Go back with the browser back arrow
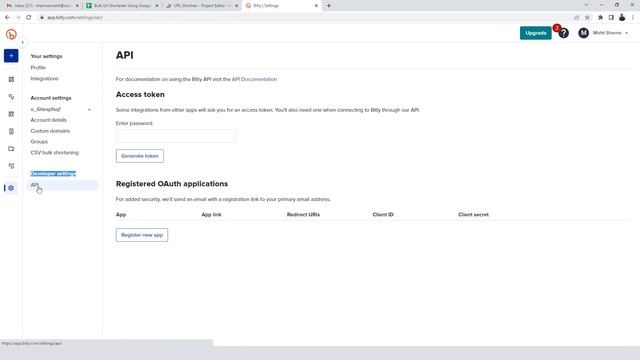The height and width of the screenshot is (360, 640). pyautogui.click(x=7, y=18)
